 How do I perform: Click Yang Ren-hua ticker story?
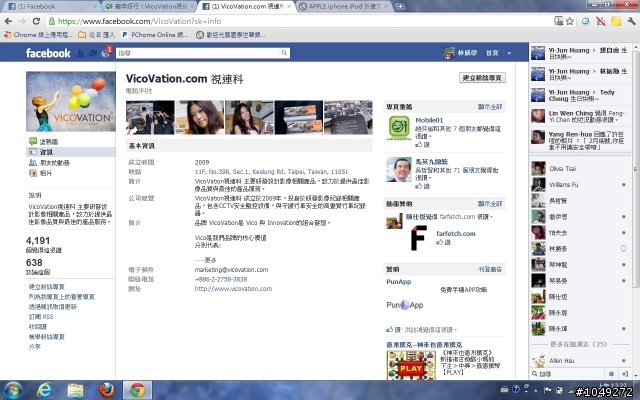tap(580, 140)
